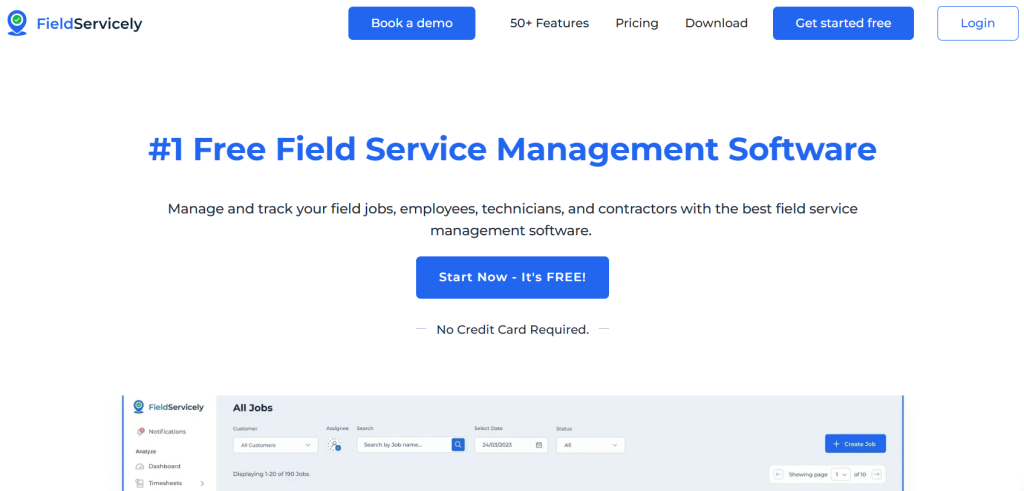
Task: Open the Download page
Action: point(716,24)
